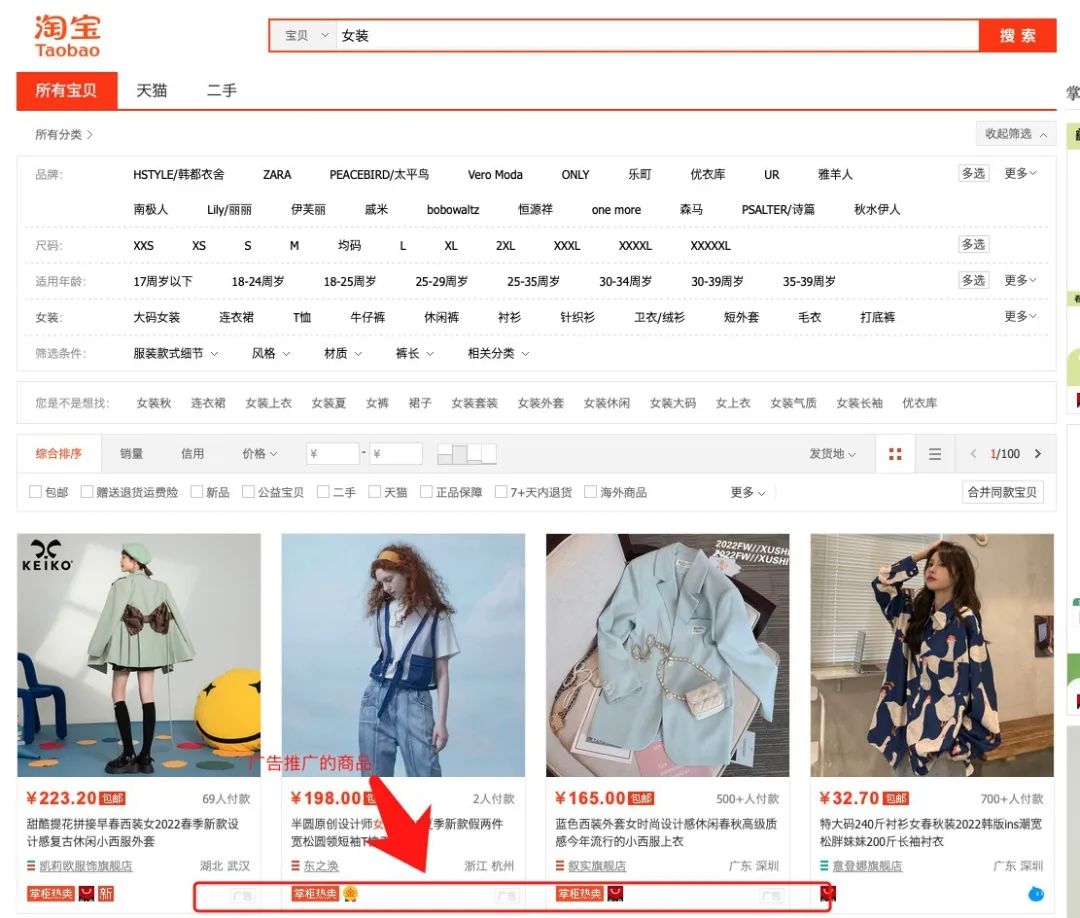The height and width of the screenshot is (918, 1080).
Task: Go to next results page arrow
Action: click(1037, 454)
